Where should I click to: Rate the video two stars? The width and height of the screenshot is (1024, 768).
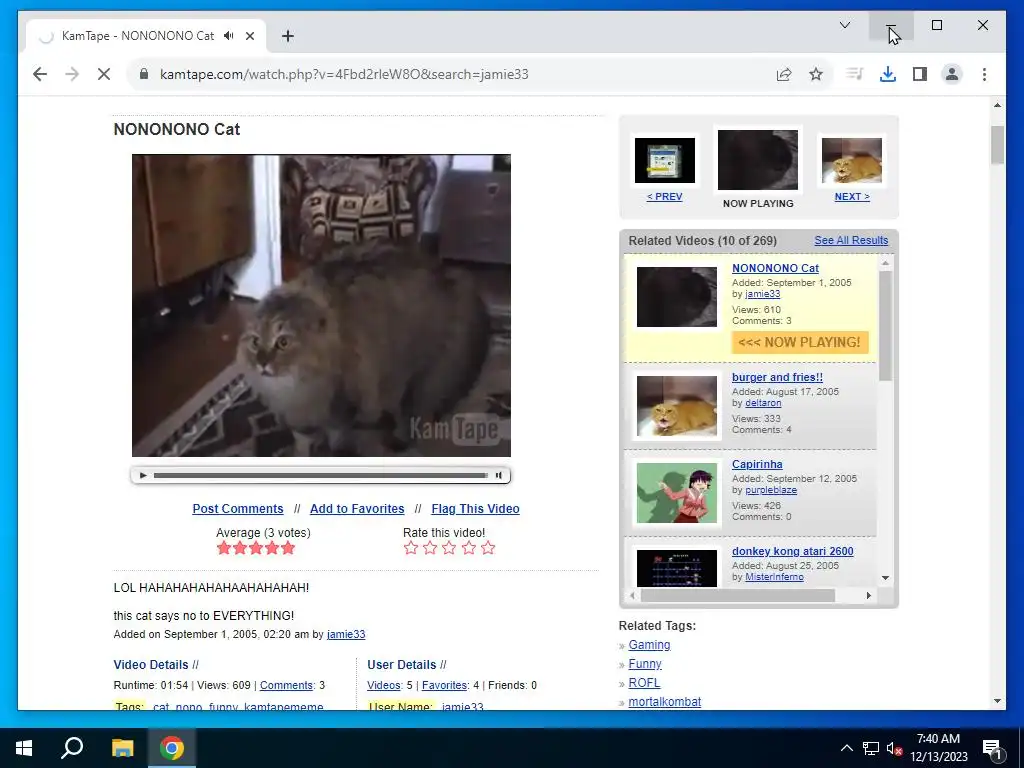pos(430,548)
